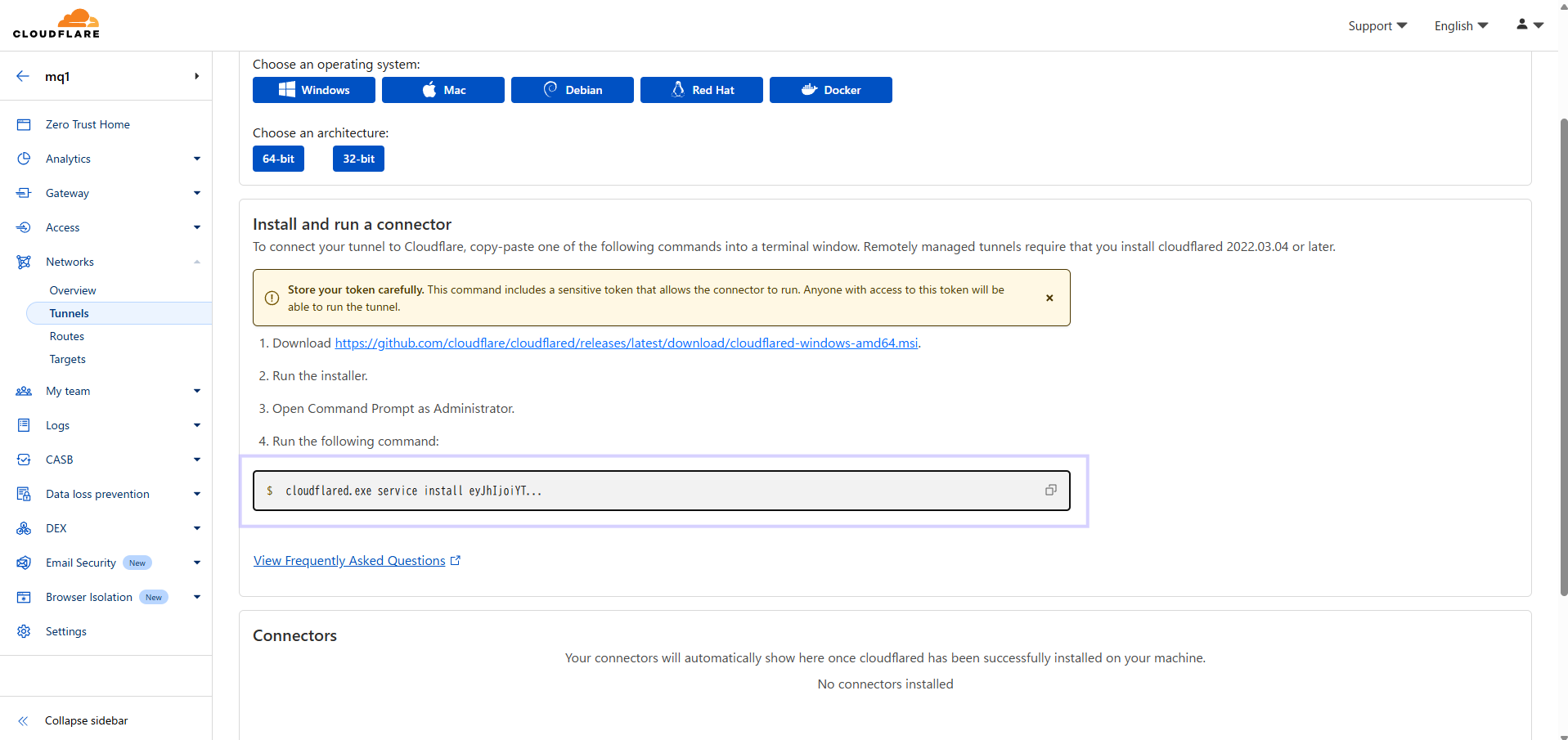This screenshot has height=740, width=1568.
Task: Expand the Browser Isolation menu arrow
Action: click(x=197, y=597)
